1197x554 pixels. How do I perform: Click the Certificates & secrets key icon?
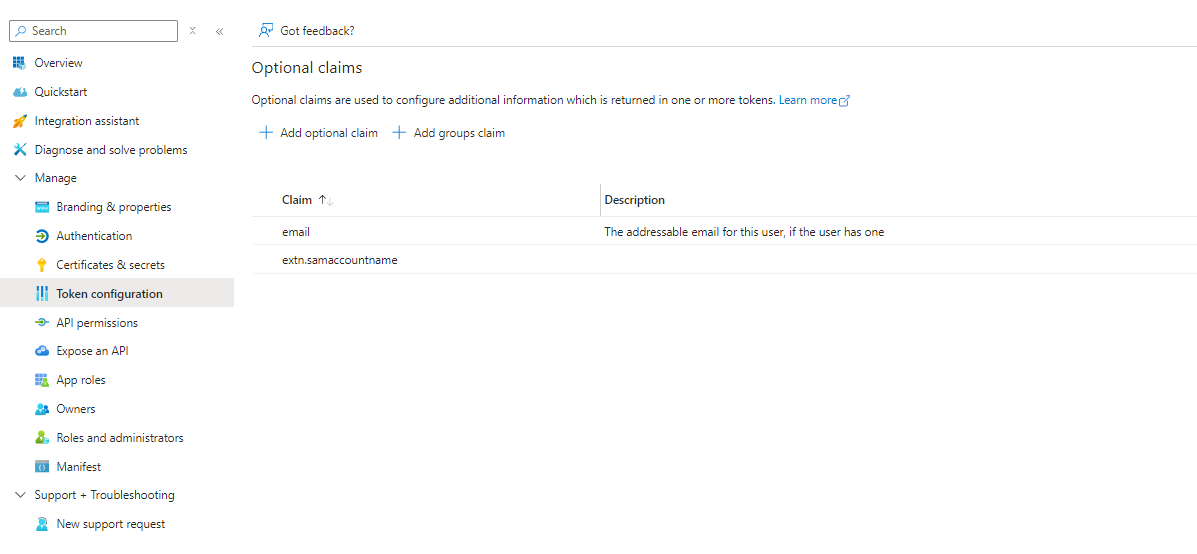coord(41,265)
